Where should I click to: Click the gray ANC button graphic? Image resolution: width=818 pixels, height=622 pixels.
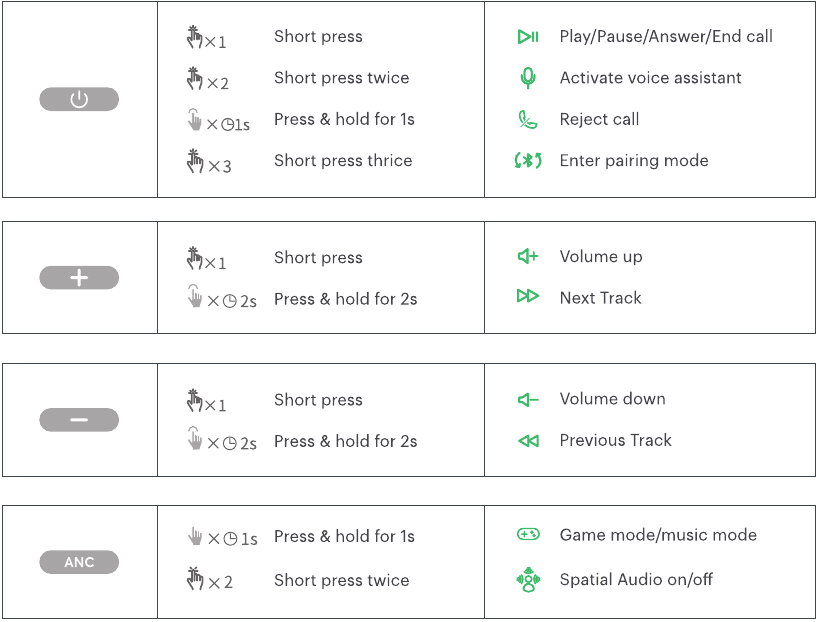79,562
